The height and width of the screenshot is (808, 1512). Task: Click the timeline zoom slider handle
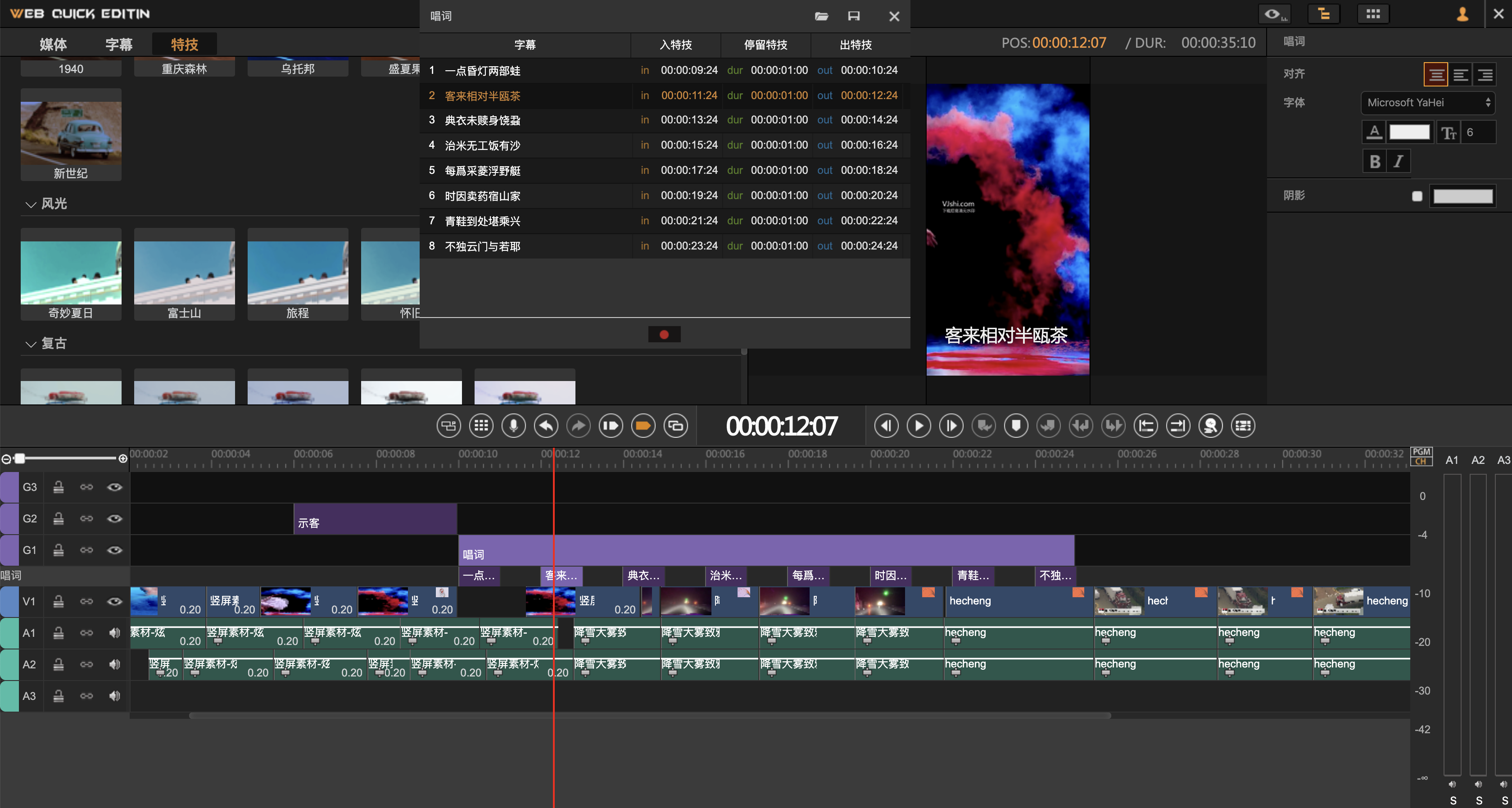20,458
